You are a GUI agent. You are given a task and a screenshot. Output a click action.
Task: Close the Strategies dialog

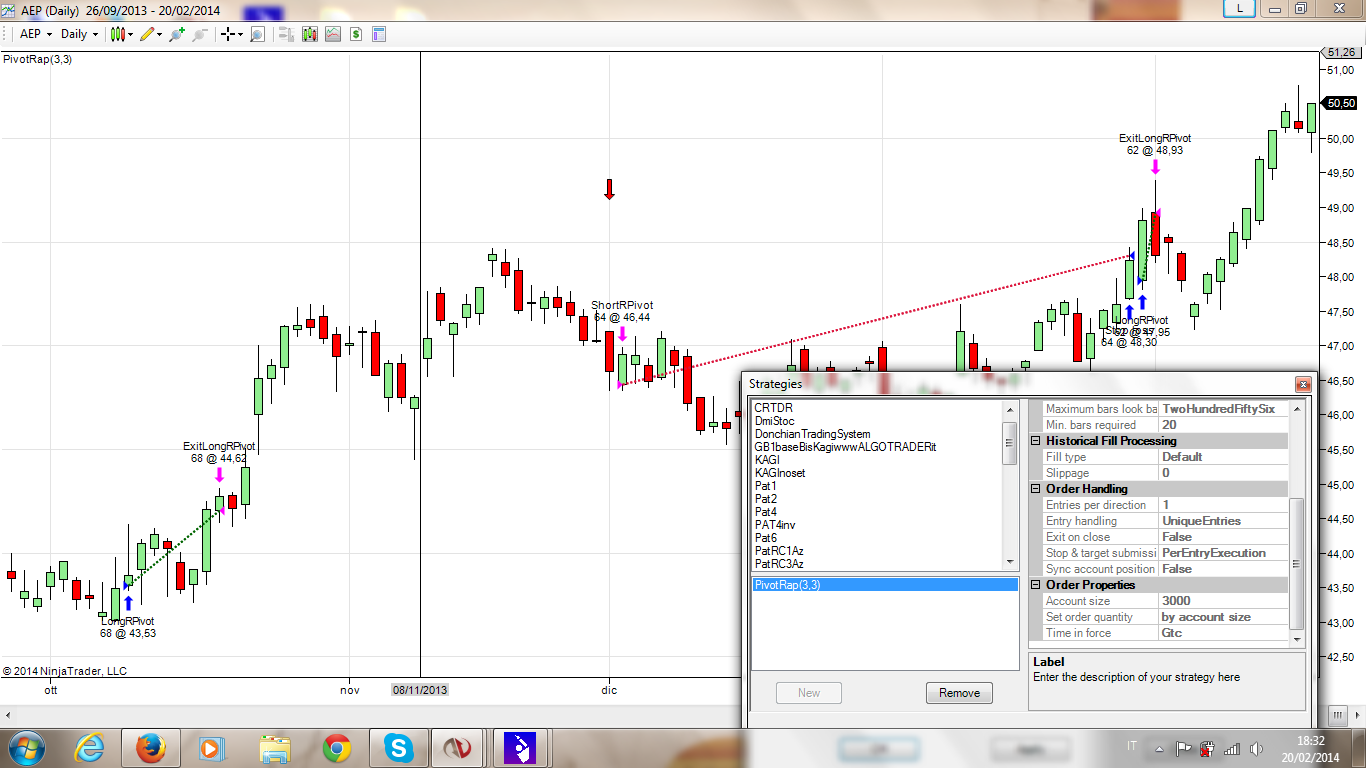(x=1302, y=384)
